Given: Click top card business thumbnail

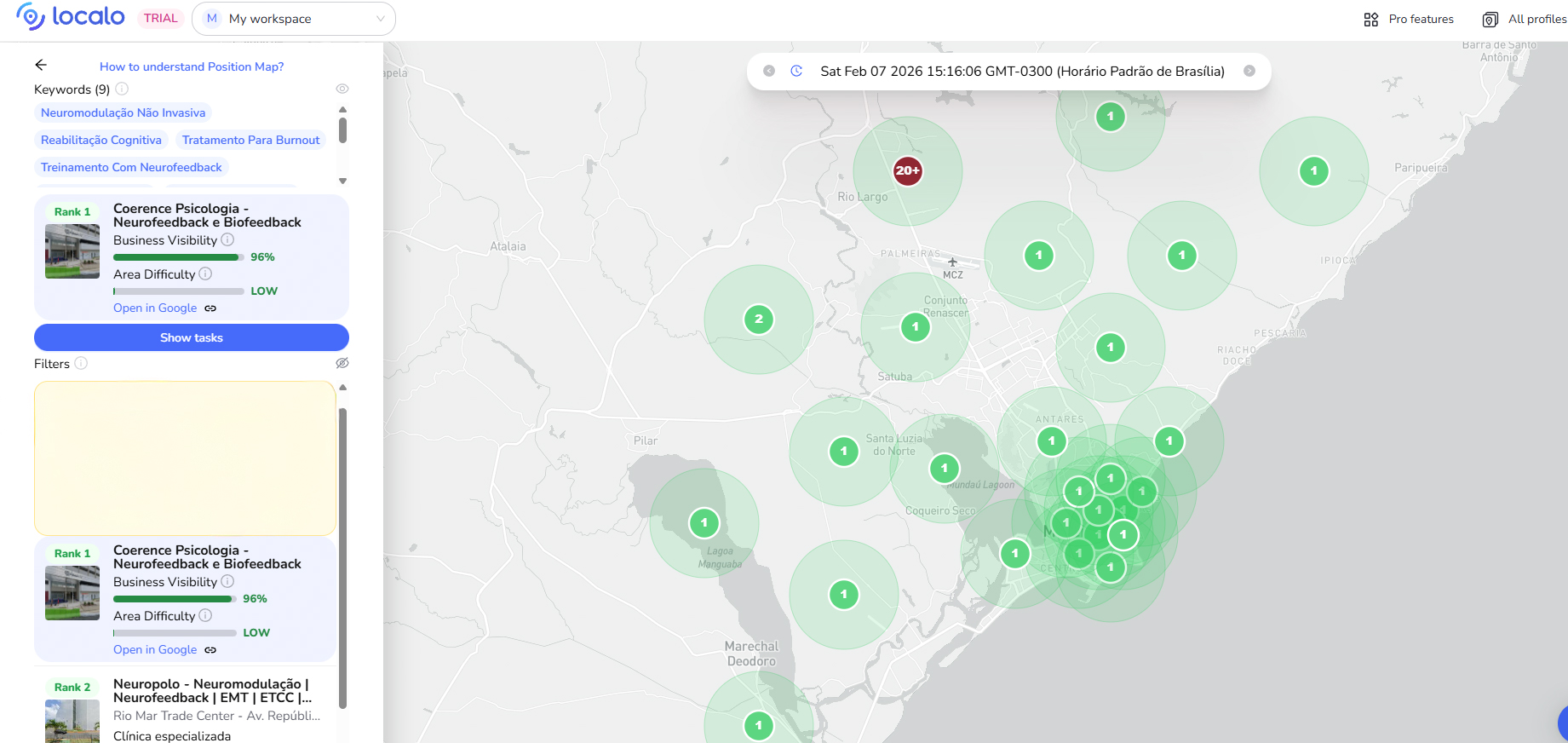Looking at the screenshot, I should pyautogui.click(x=72, y=251).
